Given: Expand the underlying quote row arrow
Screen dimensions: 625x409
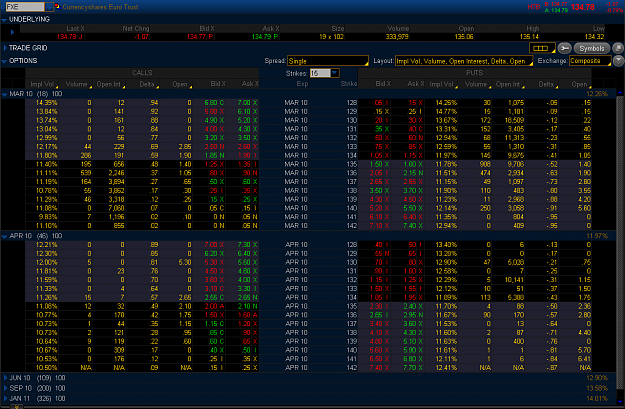Looking at the screenshot, I should (12, 32).
